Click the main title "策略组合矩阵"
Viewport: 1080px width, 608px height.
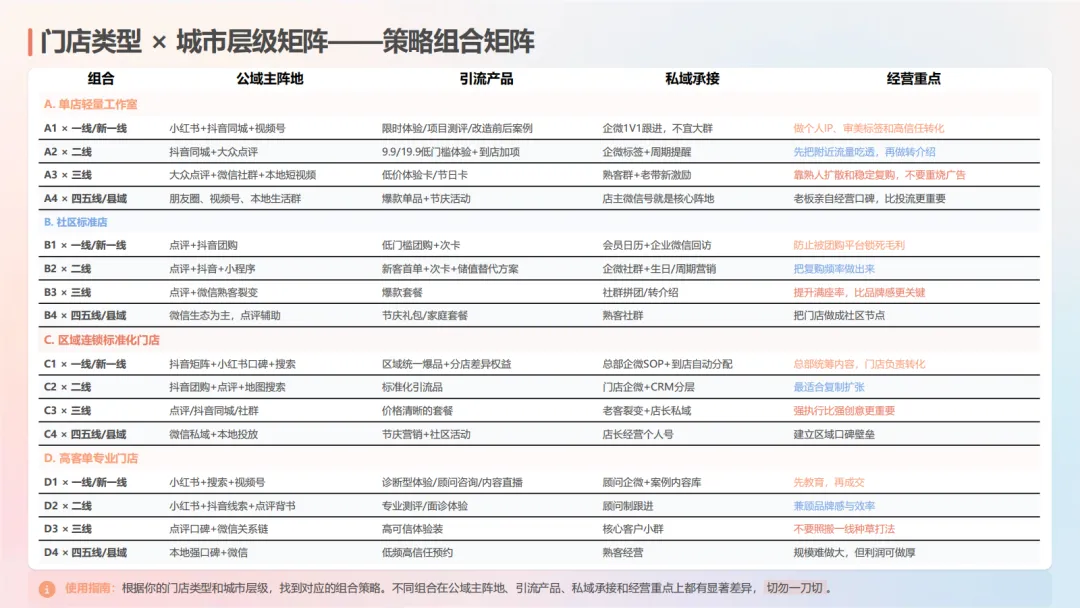[x=461, y=40]
